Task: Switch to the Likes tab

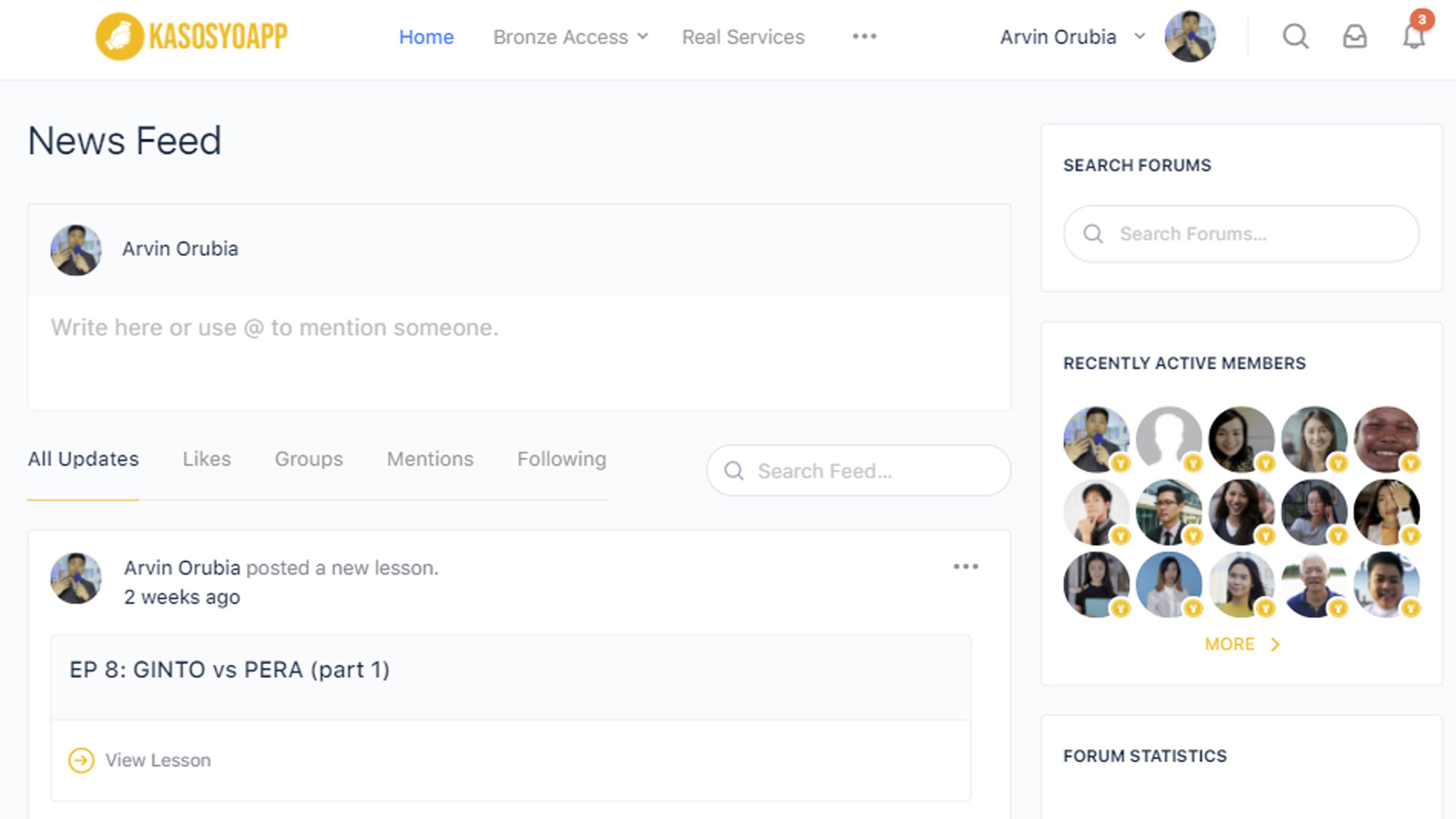Action: click(x=206, y=459)
